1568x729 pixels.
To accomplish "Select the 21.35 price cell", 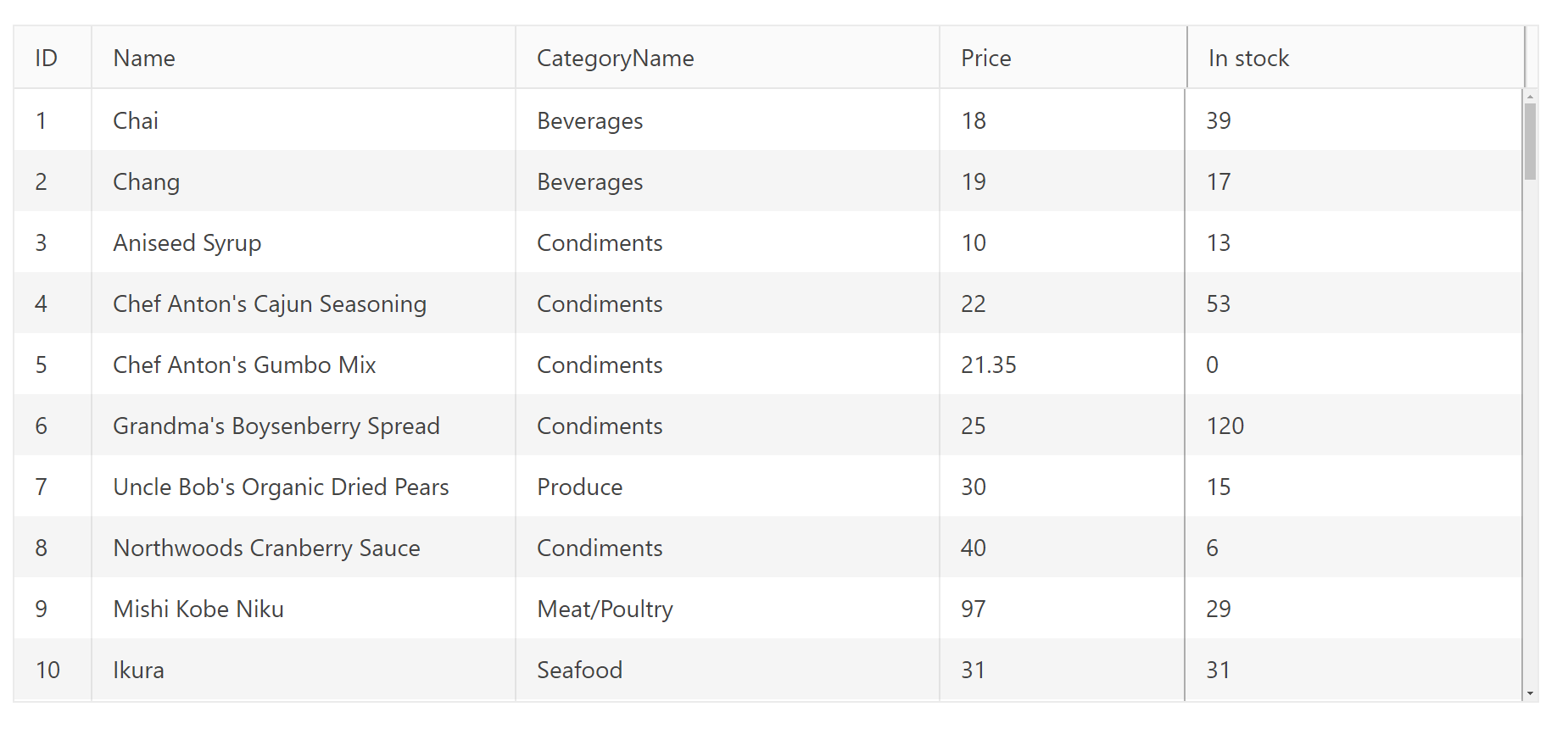I will (988, 364).
